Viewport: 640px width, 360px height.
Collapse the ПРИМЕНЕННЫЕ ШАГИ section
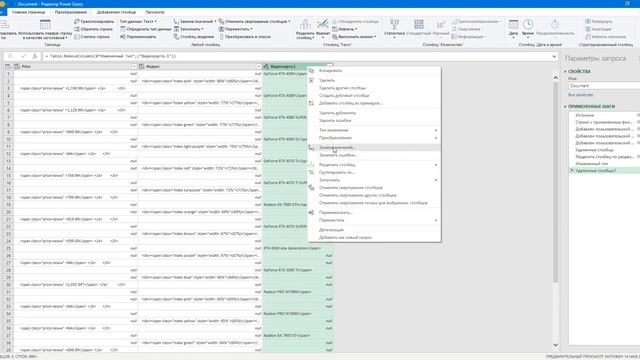click(565, 107)
